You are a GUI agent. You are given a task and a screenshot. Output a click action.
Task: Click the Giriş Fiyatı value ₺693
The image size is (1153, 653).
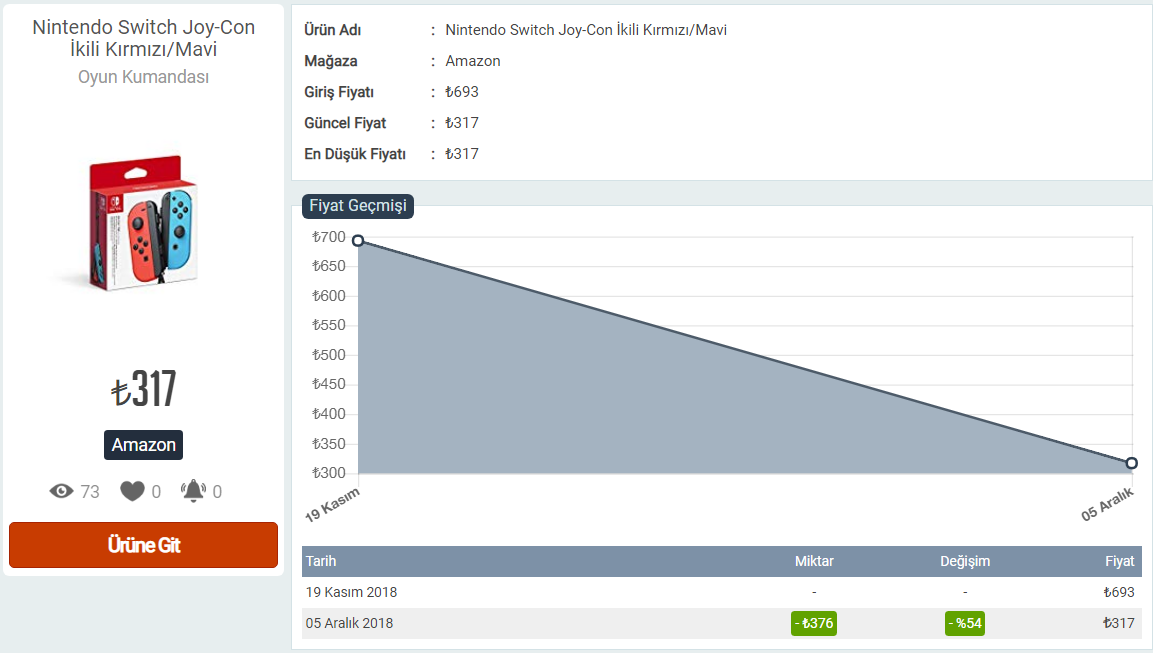pyautogui.click(x=462, y=92)
